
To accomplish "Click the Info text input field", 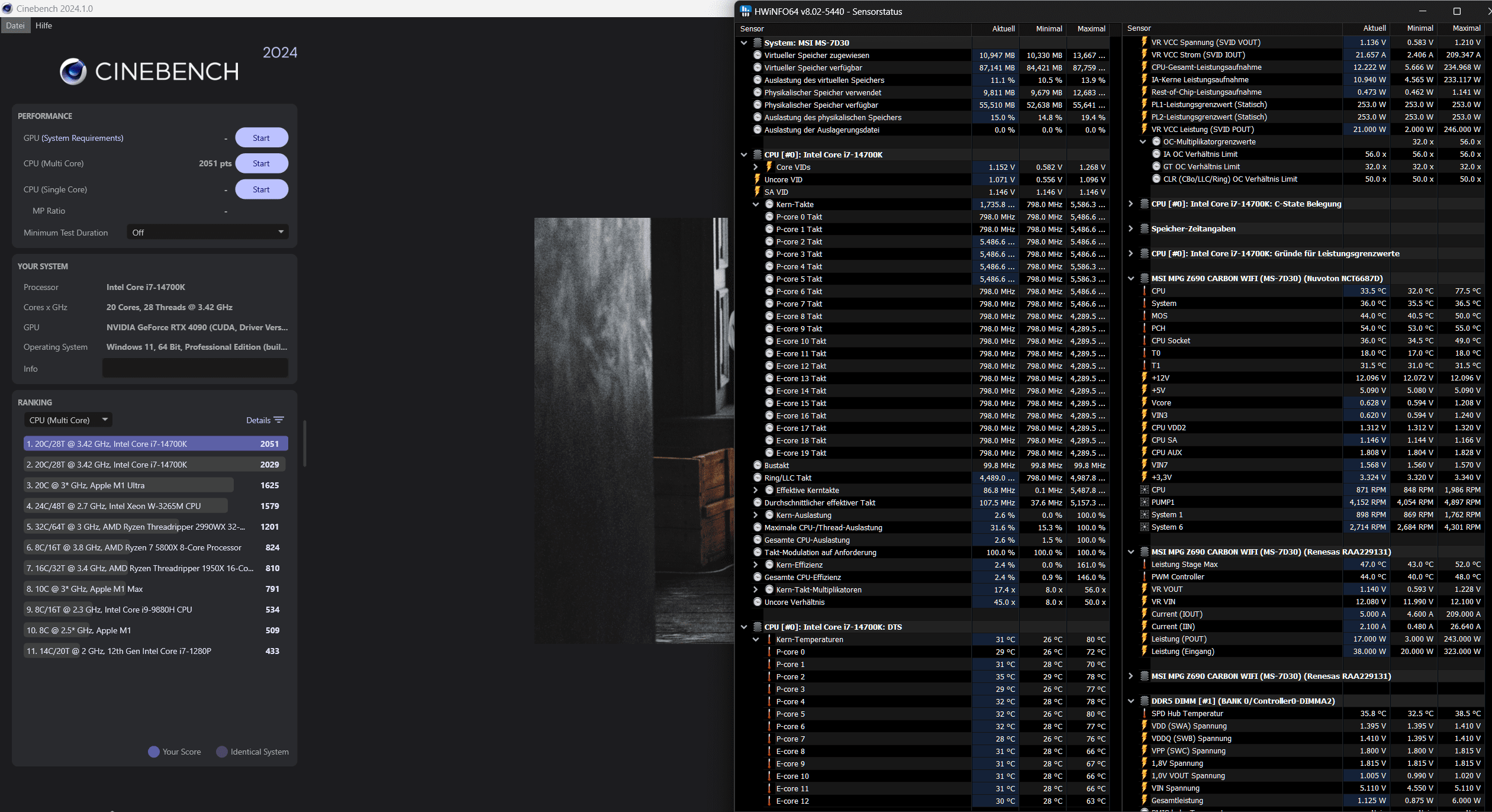I will click(x=195, y=368).
